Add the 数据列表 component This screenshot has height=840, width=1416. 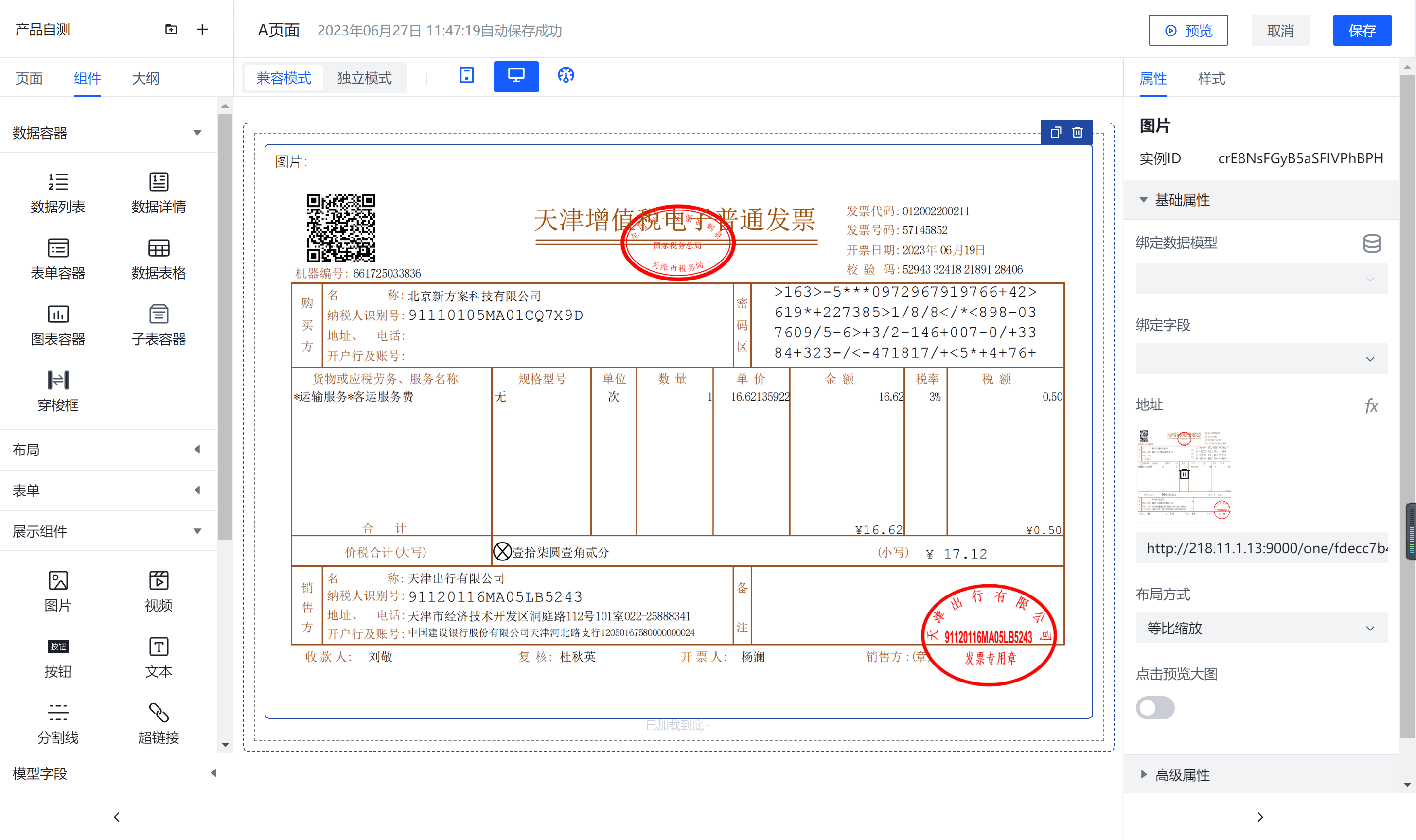pos(58,193)
